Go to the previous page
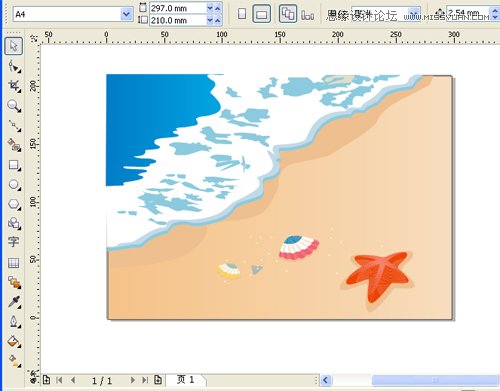The width and height of the screenshot is (500, 391). coord(73,380)
